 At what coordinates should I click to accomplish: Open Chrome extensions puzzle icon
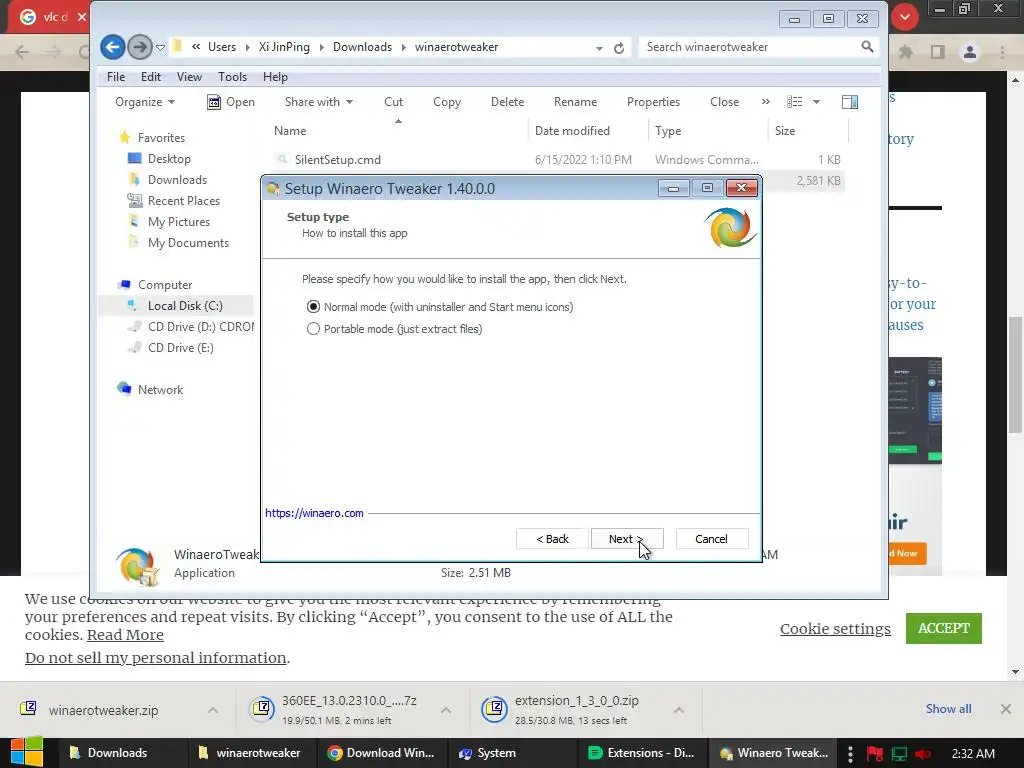[x=906, y=52]
